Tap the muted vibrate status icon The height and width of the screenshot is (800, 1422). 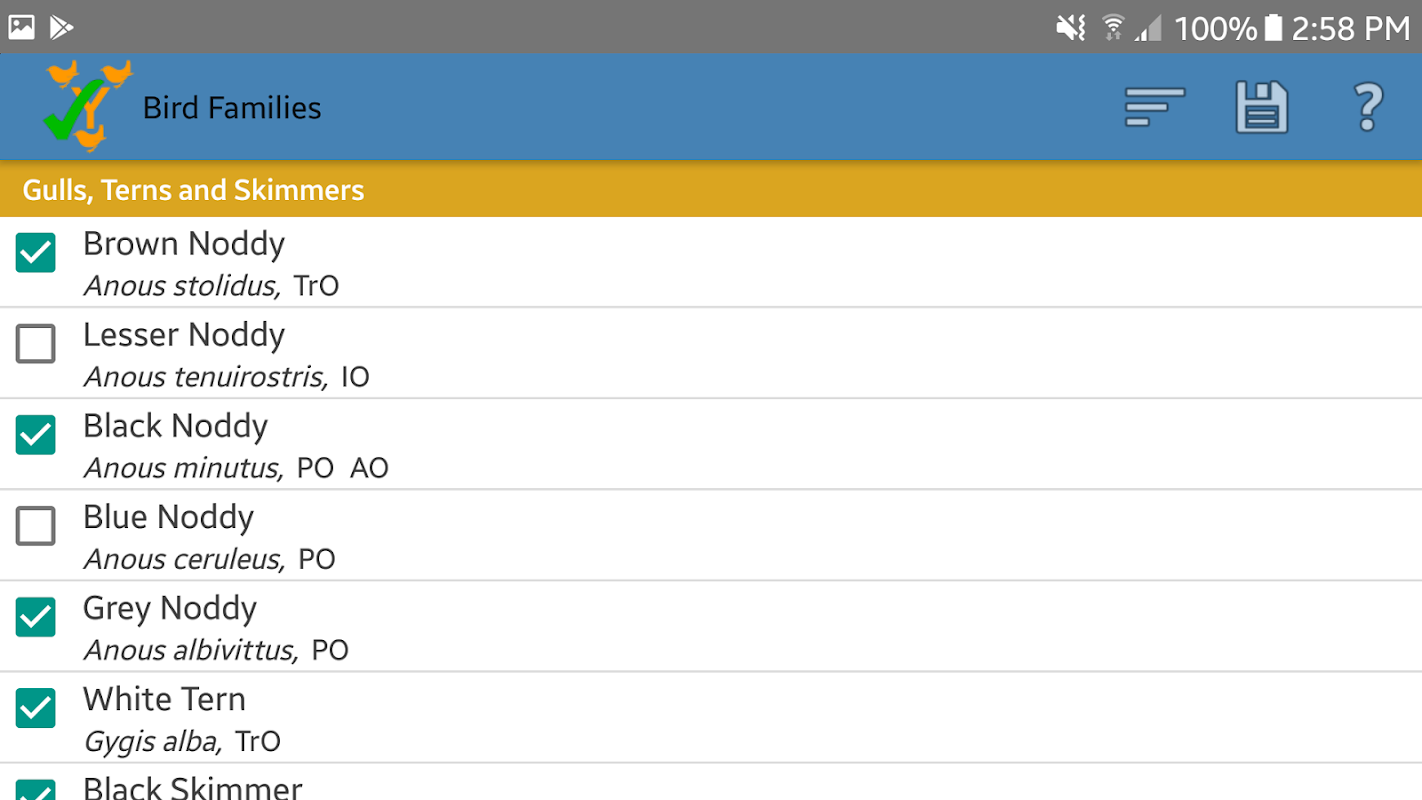[1070, 27]
